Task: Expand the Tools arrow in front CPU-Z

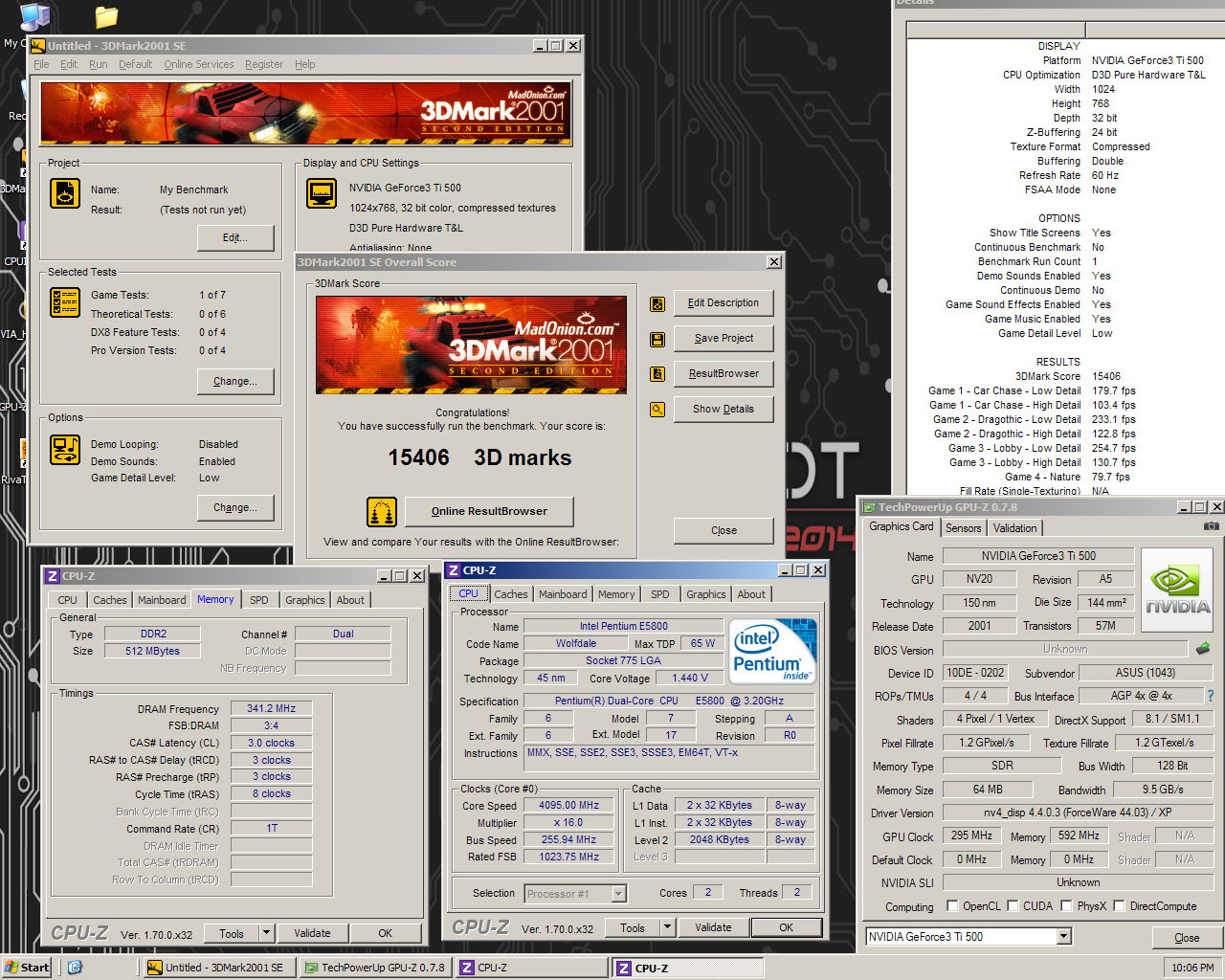Action: click(x=668, y=927)
